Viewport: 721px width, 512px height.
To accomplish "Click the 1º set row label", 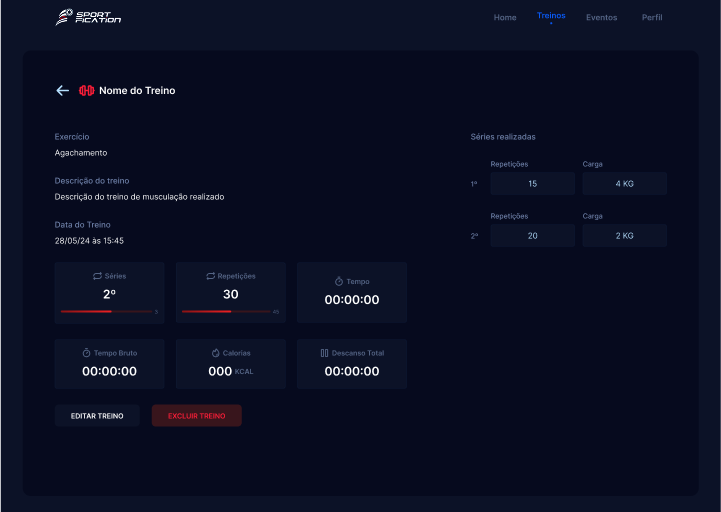I will [x=474, y=184].
